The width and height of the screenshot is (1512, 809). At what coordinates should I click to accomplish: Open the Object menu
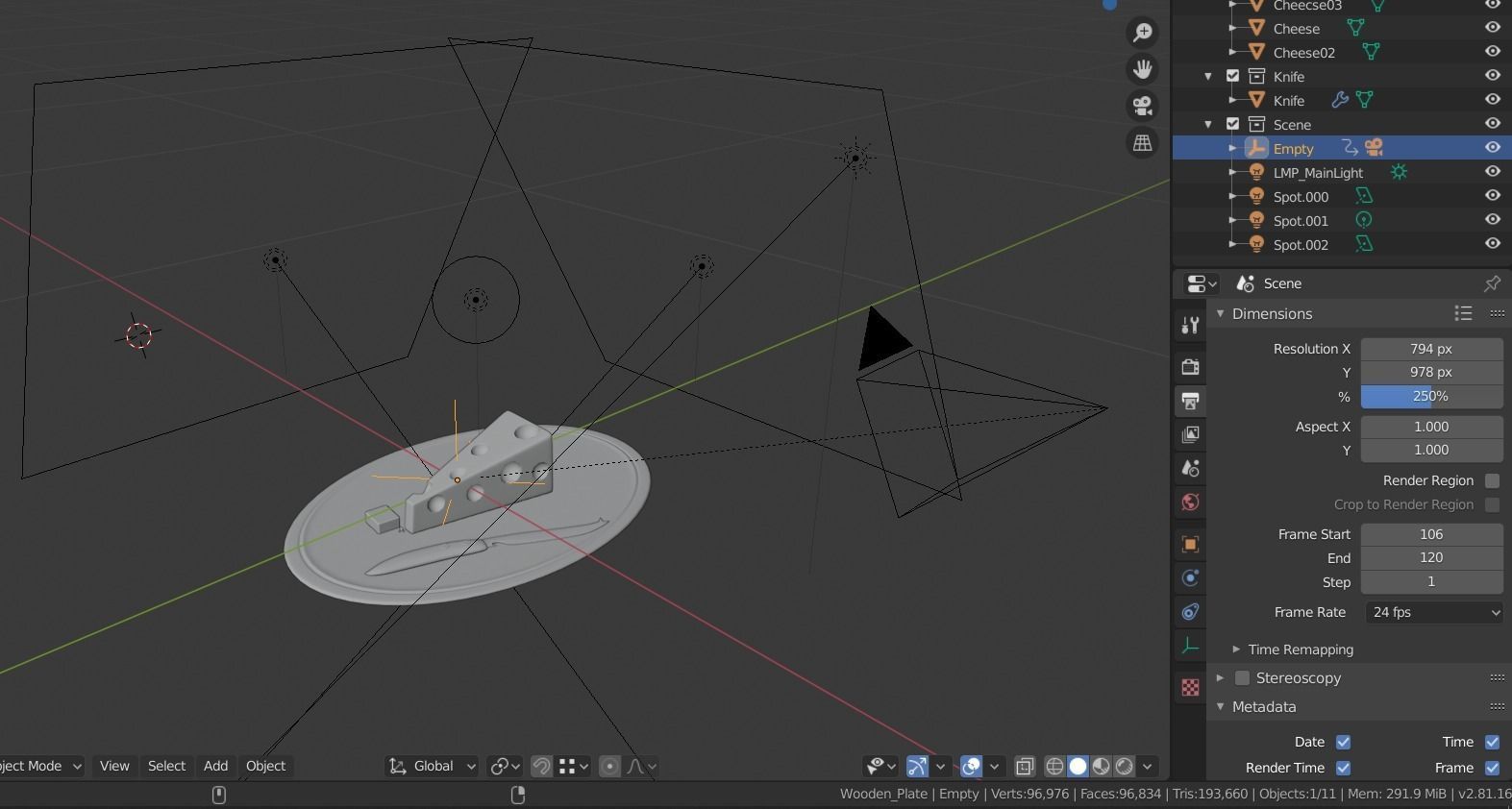click(x=265, y=766)
